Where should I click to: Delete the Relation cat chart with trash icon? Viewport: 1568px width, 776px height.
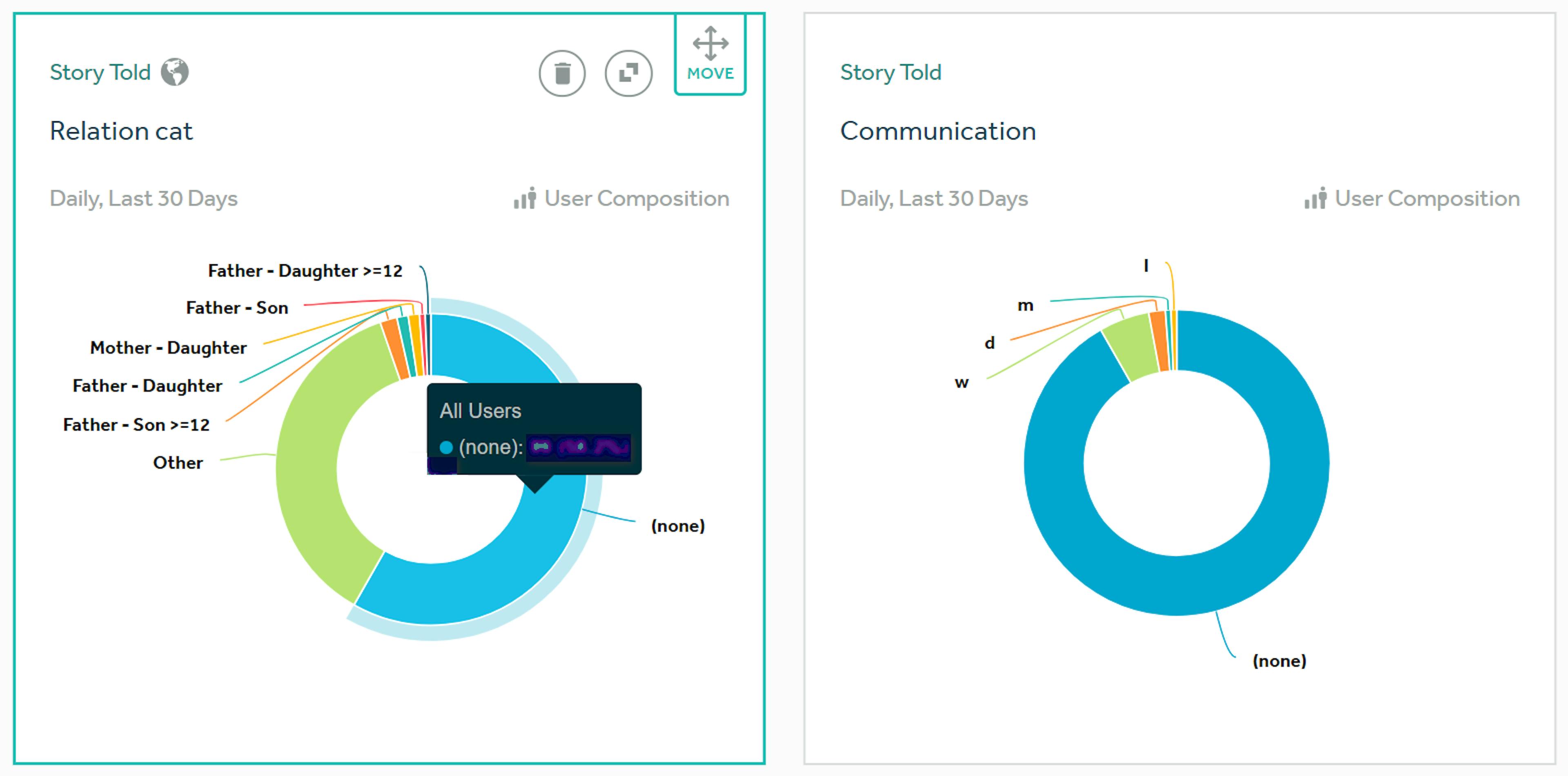coord(562,73)
